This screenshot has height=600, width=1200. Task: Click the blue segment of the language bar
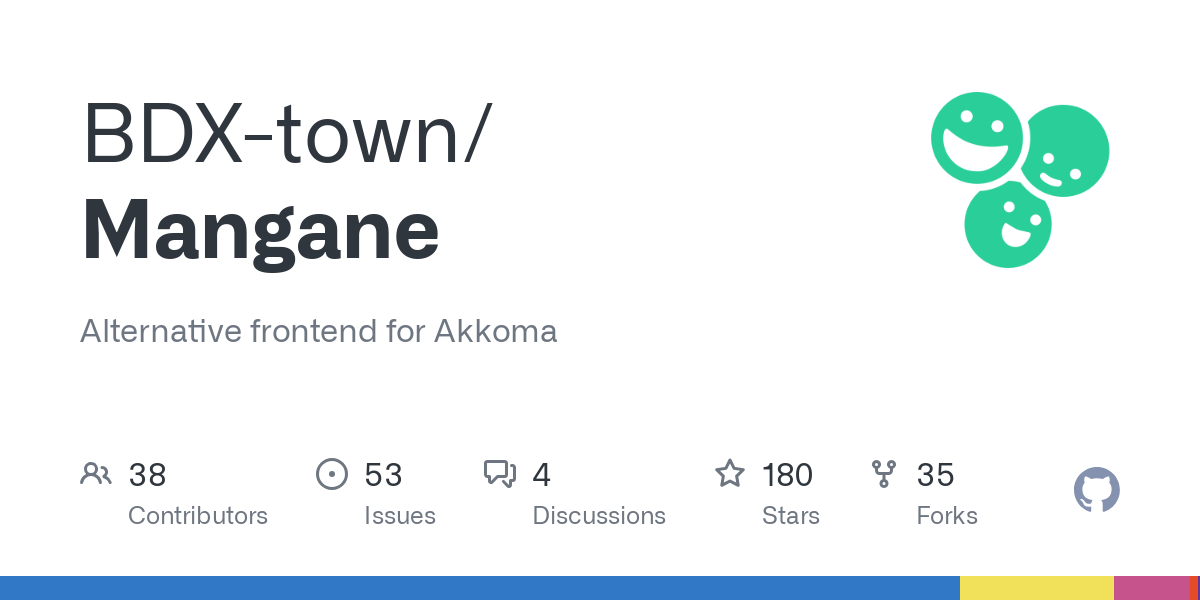pos(480,588)
